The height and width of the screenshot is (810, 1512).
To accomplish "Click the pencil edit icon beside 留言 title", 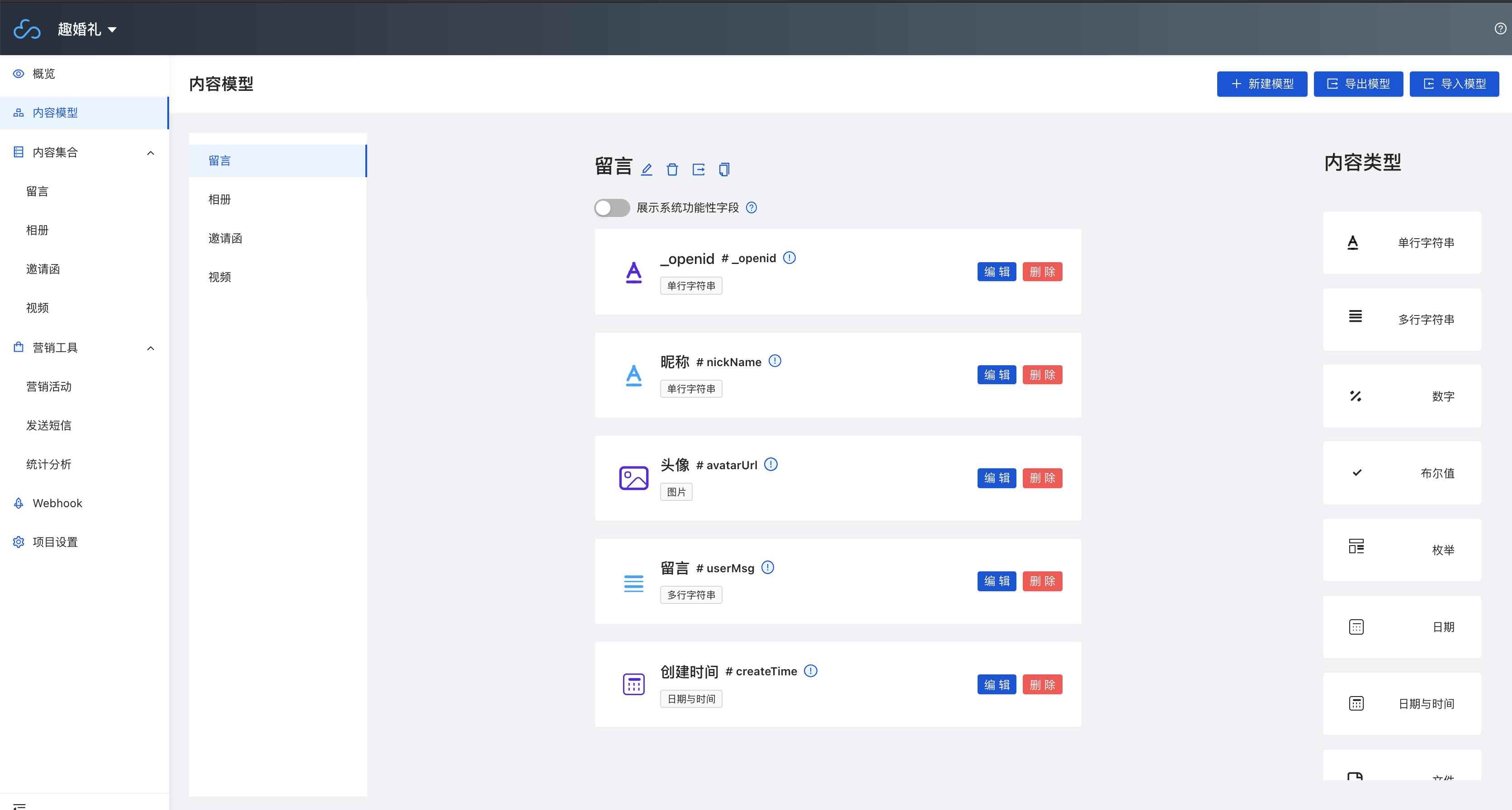I will pyautogui.click(x=646, y=170).
